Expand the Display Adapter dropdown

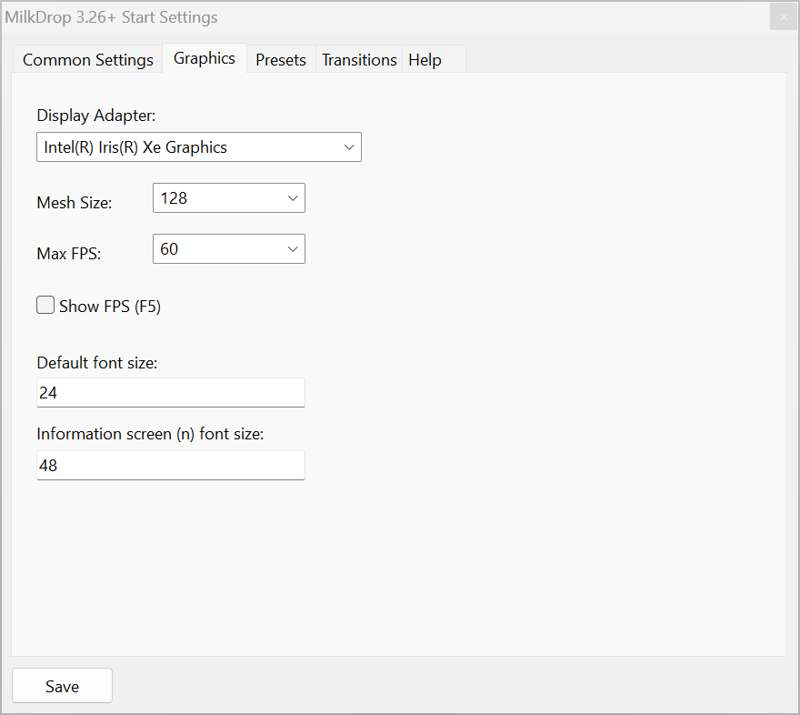point(199,147)
